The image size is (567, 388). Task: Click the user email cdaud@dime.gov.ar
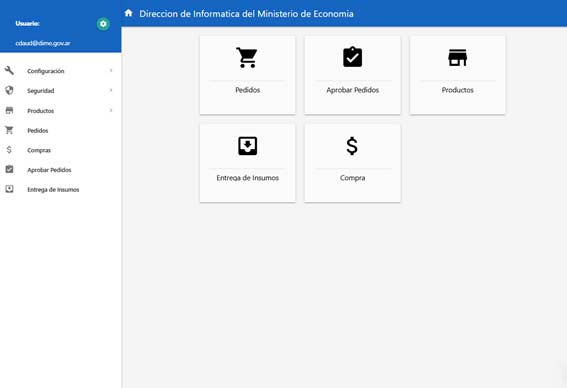[x=43, y=43]
